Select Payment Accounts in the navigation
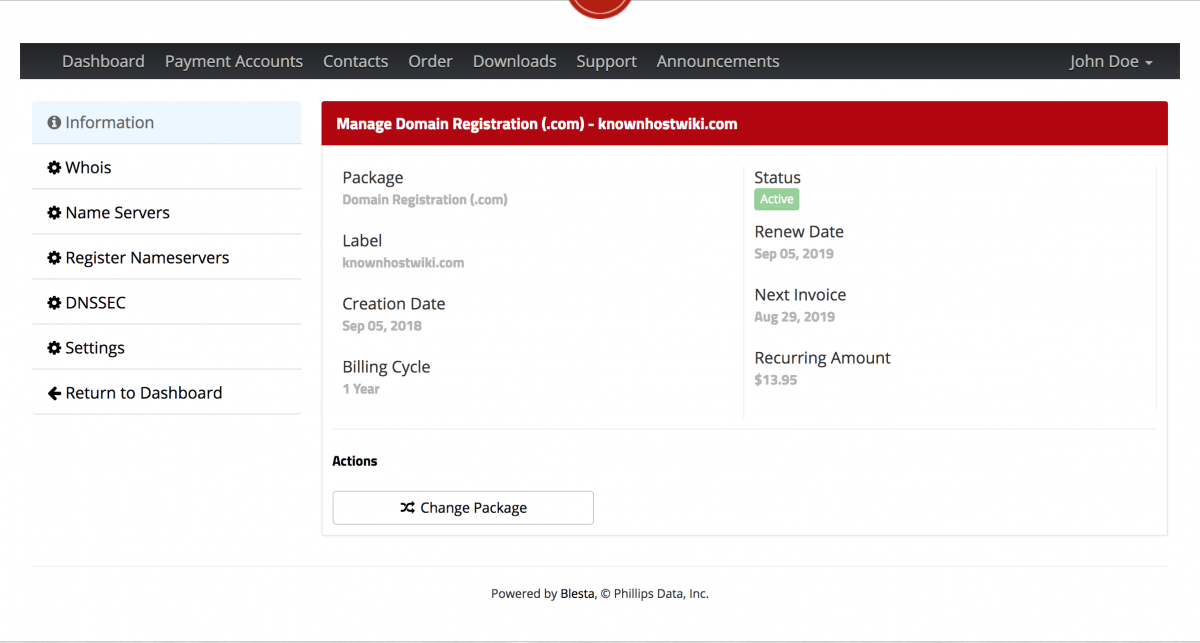The height and width of the screenshot is (643, 1200). 233,61
